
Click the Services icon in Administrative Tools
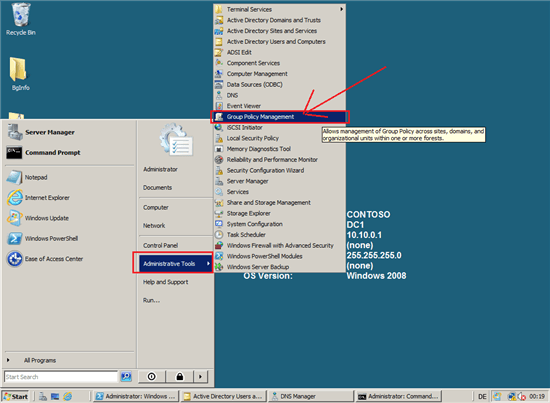[x=219, y=192]
